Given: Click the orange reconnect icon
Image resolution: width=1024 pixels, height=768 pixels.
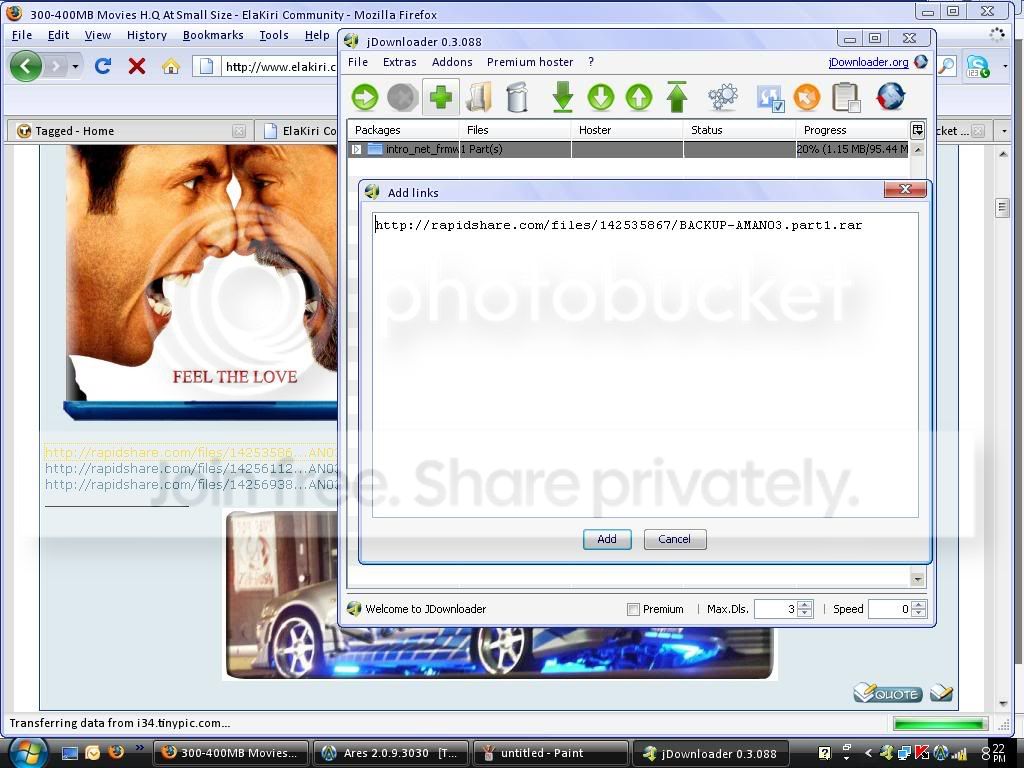Looking at the screenshot, I should (x=807, y=97).
